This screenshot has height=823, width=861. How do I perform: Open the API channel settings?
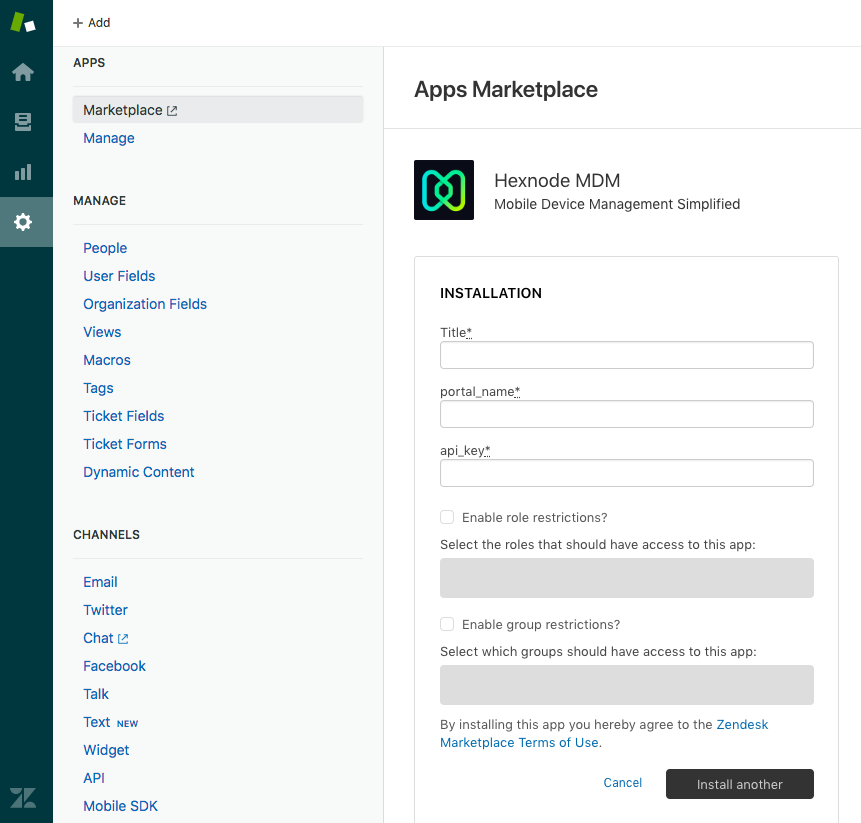coord(94,777)
